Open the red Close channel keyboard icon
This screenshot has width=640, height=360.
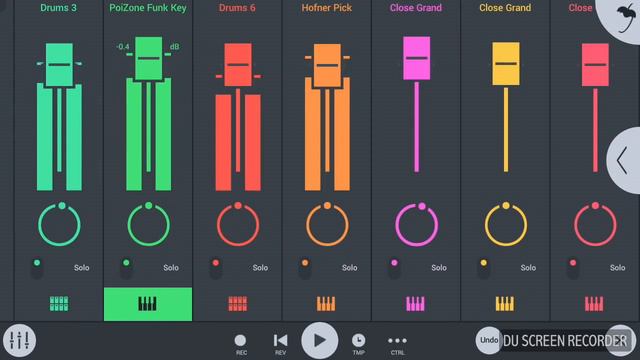(594, 304)
